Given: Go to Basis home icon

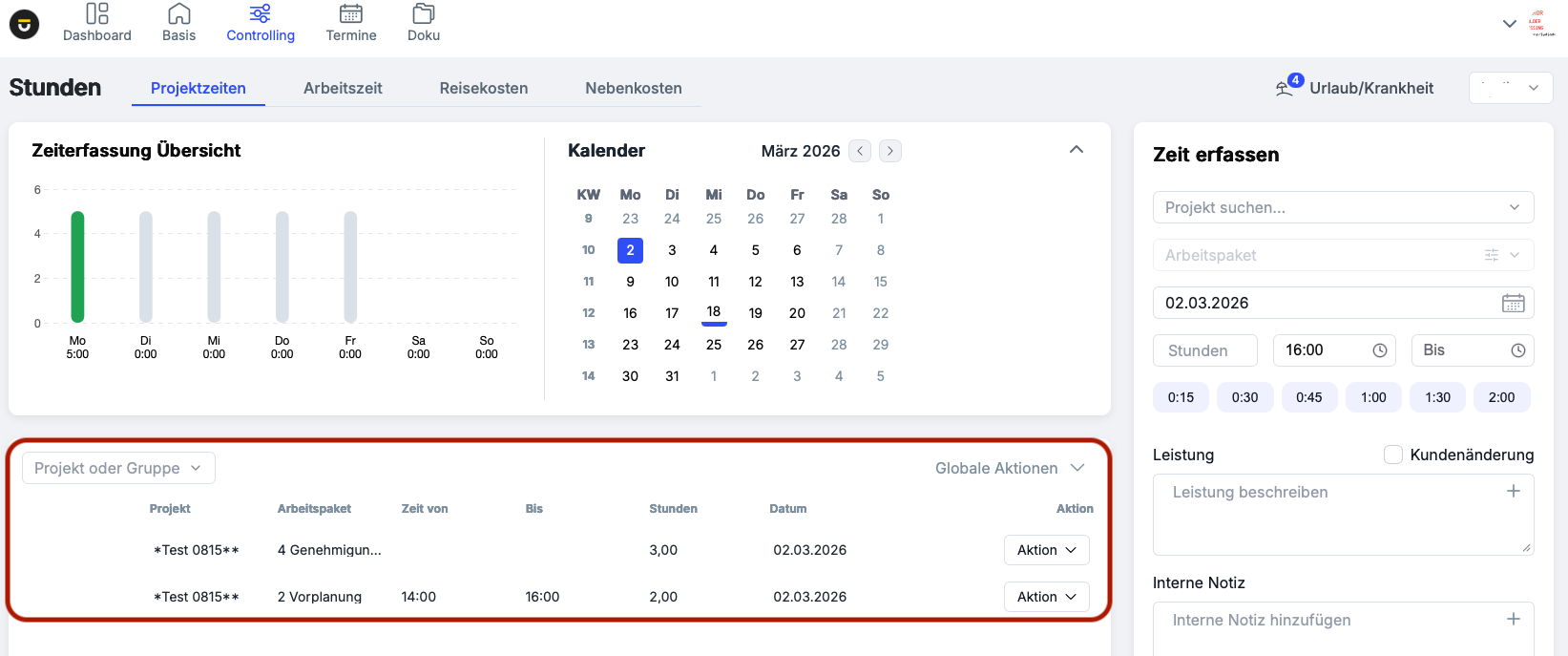Looking at the screenshot, I should click(x=178, y=14).
